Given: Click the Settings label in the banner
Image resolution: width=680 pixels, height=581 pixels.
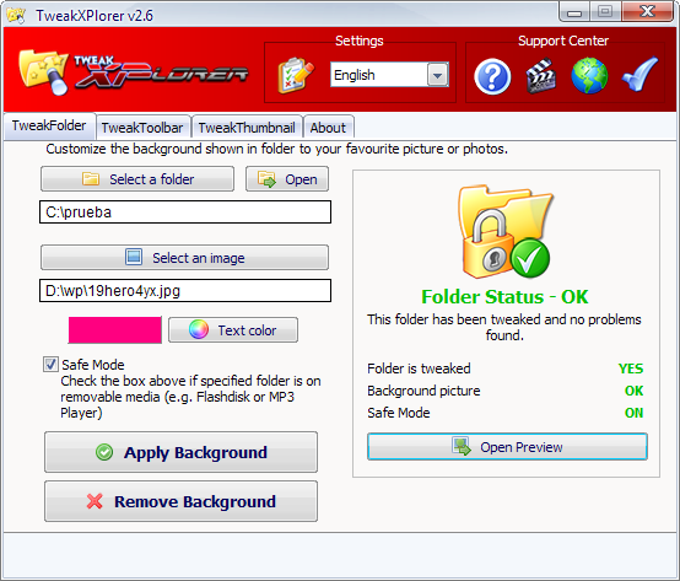Looking at the screenshot, I should point(359,41).
